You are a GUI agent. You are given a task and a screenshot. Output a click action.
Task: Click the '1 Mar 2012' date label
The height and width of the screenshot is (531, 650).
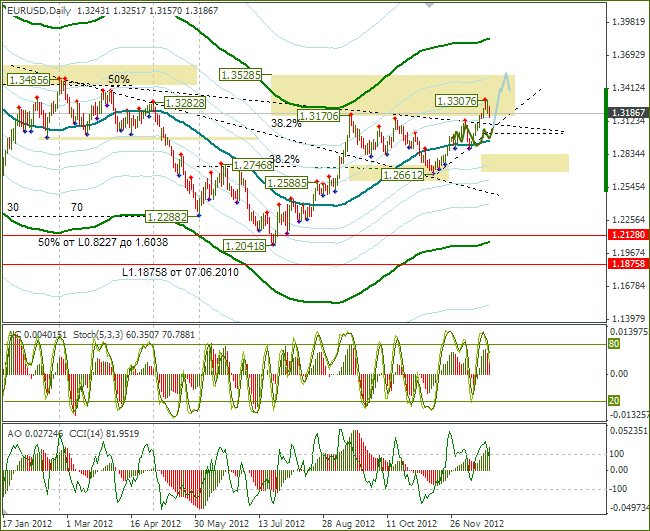[90, 524]
